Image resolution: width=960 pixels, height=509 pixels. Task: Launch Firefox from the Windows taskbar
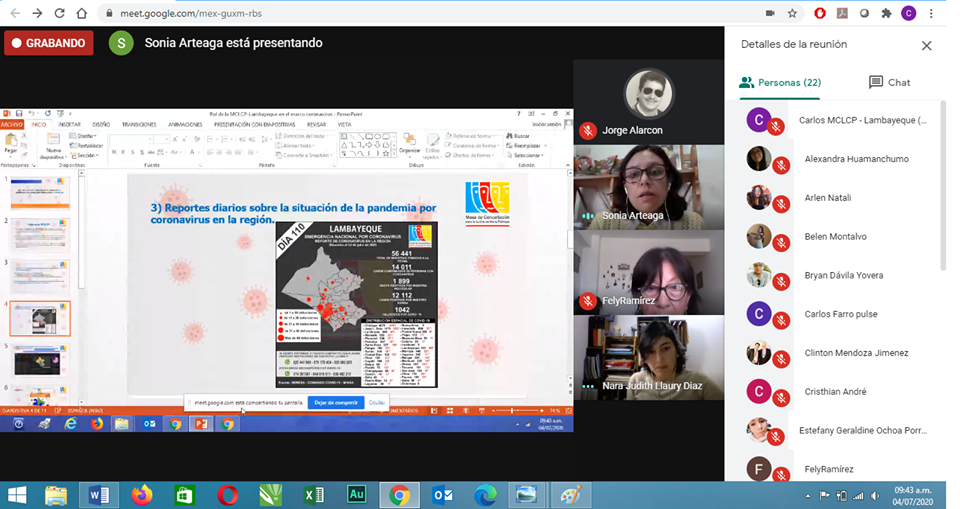[x=142, y=494]
